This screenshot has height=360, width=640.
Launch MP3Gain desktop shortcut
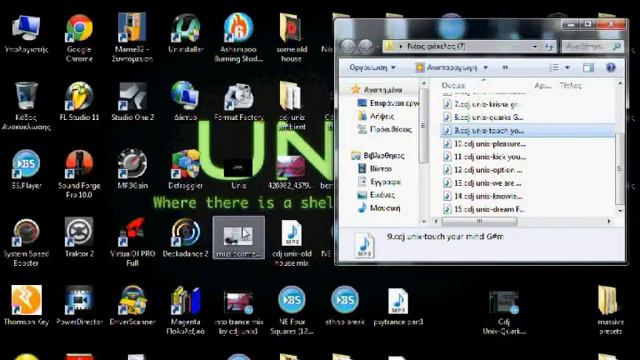point(132,170)
